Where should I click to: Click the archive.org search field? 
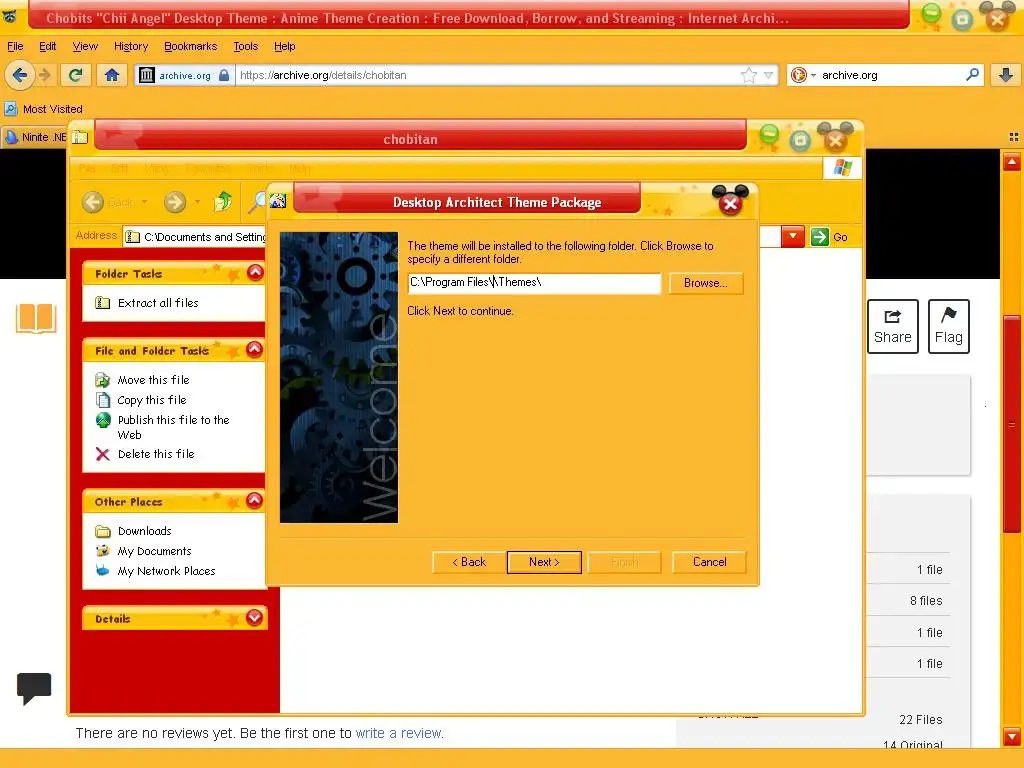(x=891, y=75)
